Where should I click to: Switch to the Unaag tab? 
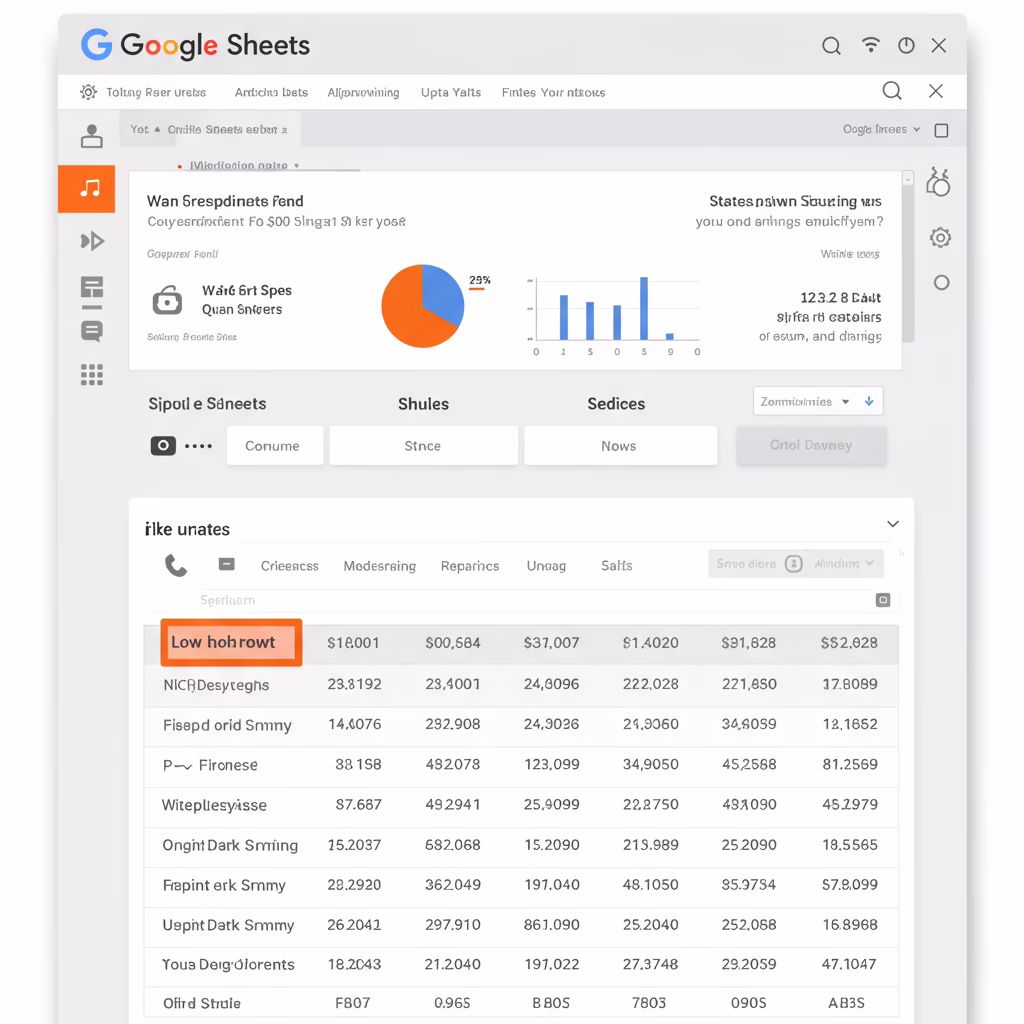pyautogui.click(x=546, y=566)
